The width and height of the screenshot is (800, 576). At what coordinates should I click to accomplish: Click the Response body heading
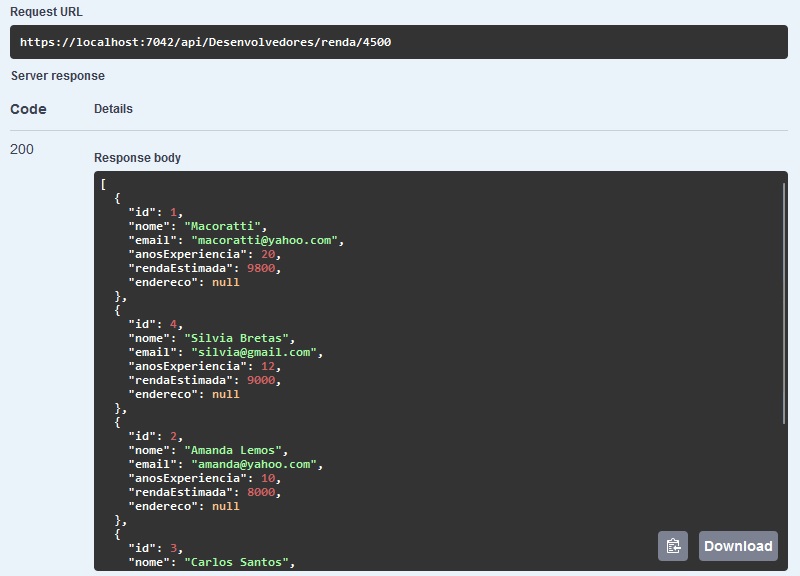point(137,158)
